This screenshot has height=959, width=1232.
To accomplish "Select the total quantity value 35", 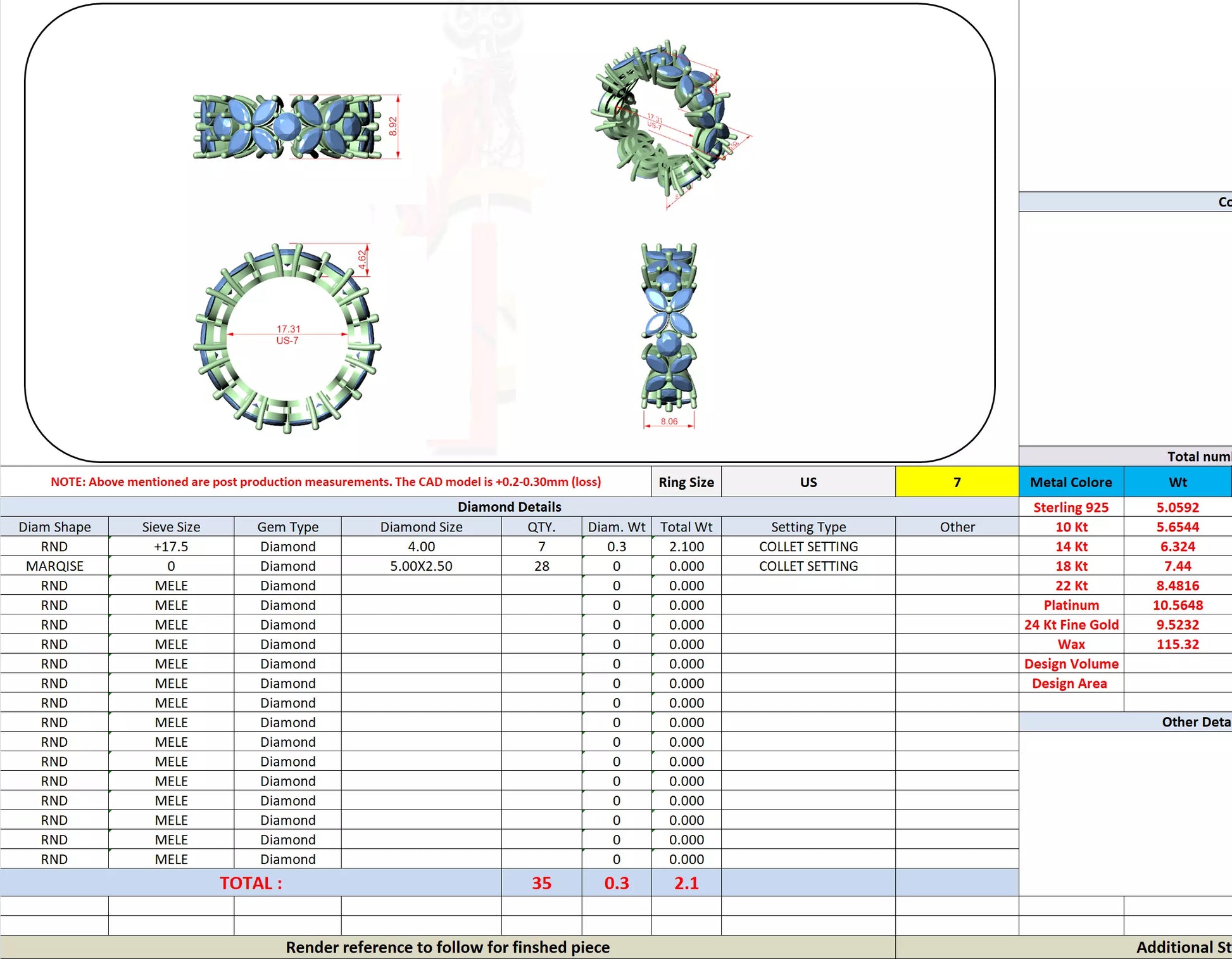I will [541, 883].
